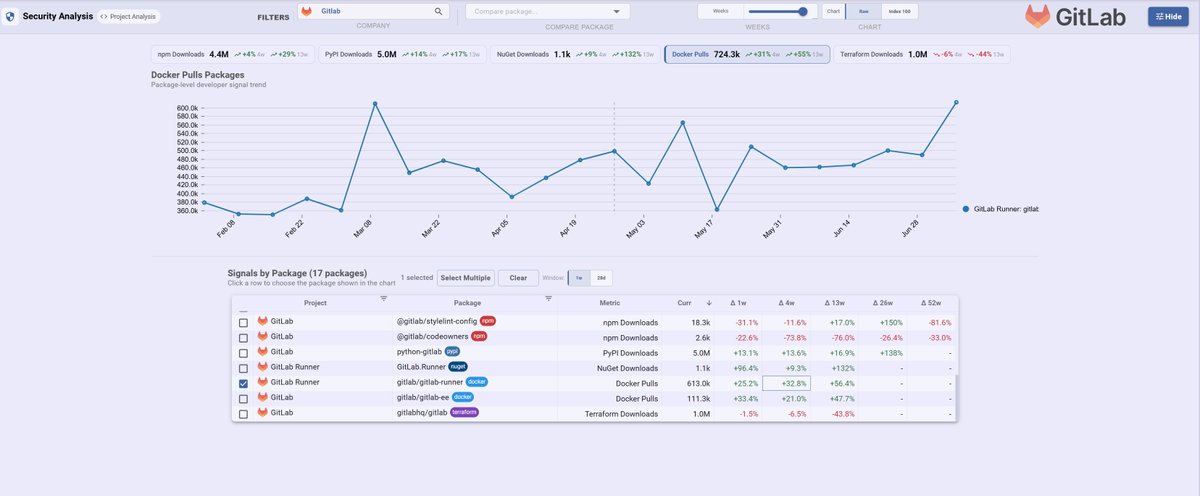Viewport: 1200px width, 496px height.
Task: Click the Δ 1w column header
Action: (x=738, y=302)
